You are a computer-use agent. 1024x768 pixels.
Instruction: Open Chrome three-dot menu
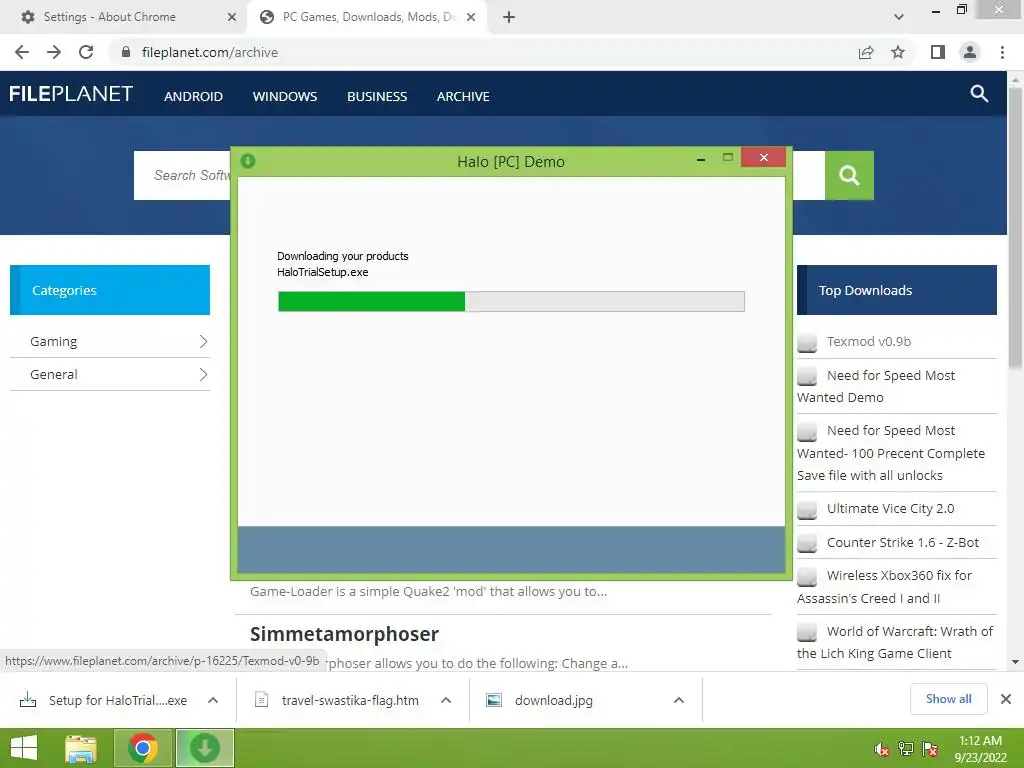1002,52
